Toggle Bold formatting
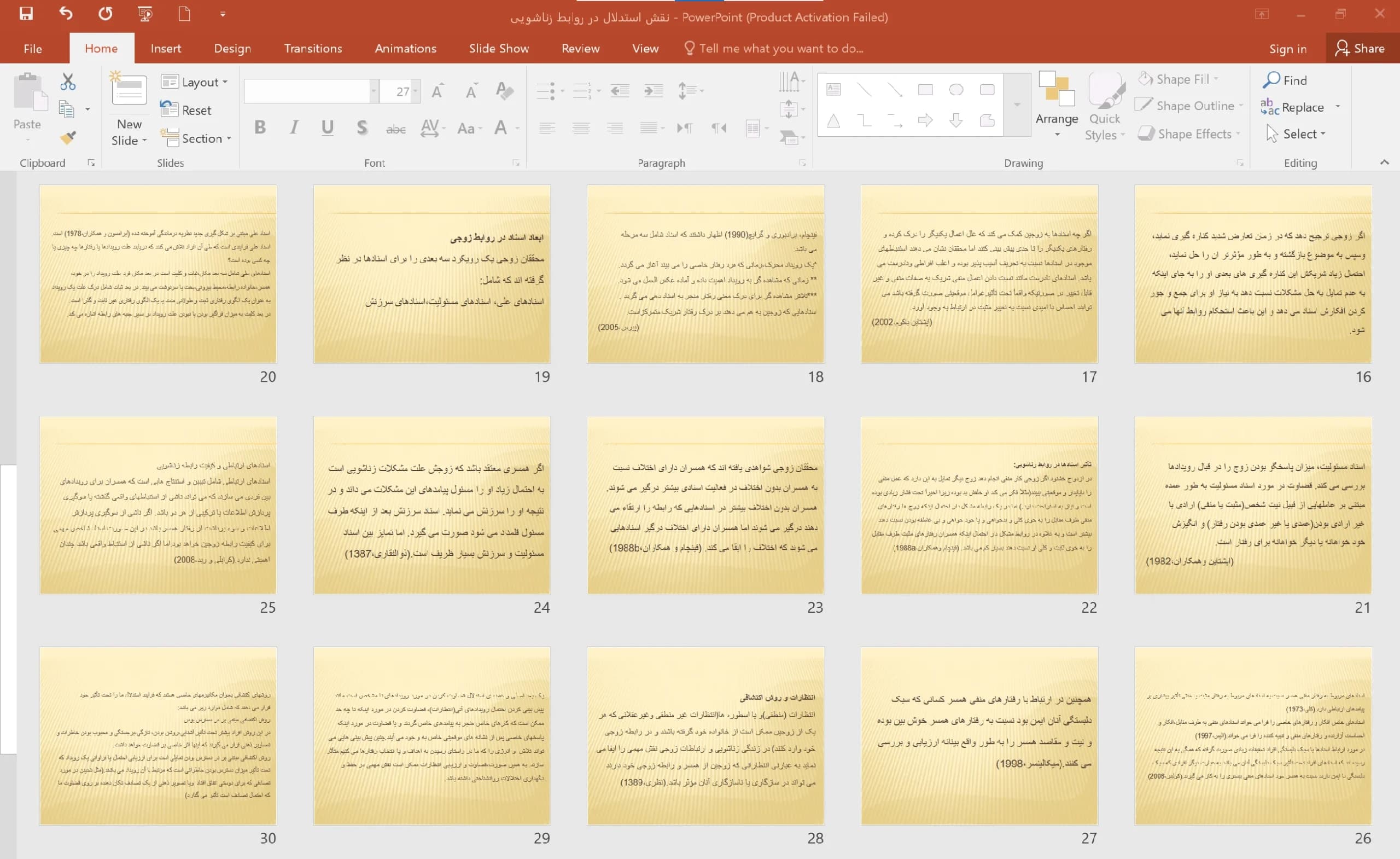The width and height of the screenshot is (1400, 859). coord(260,127)
